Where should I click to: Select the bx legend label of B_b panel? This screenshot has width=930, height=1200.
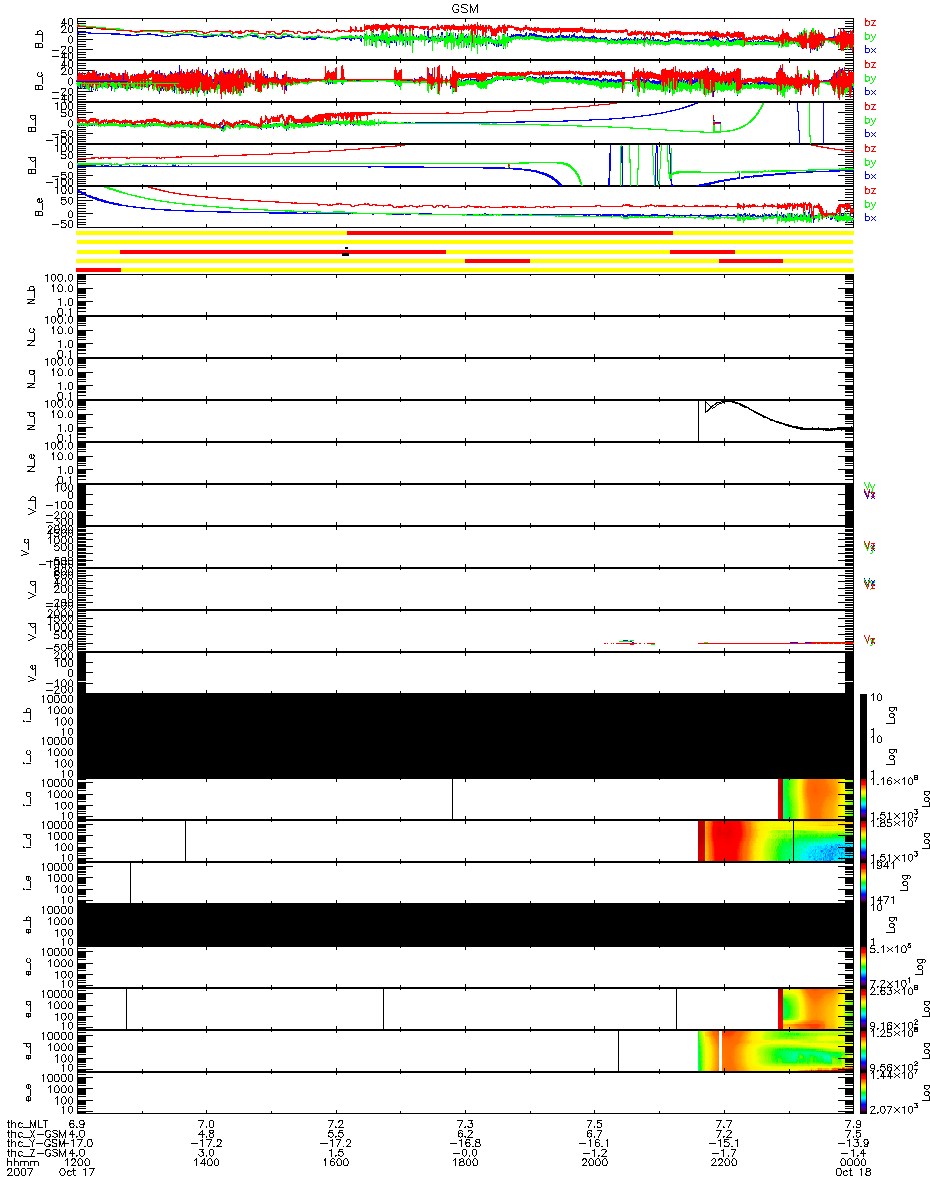(869, 49)
